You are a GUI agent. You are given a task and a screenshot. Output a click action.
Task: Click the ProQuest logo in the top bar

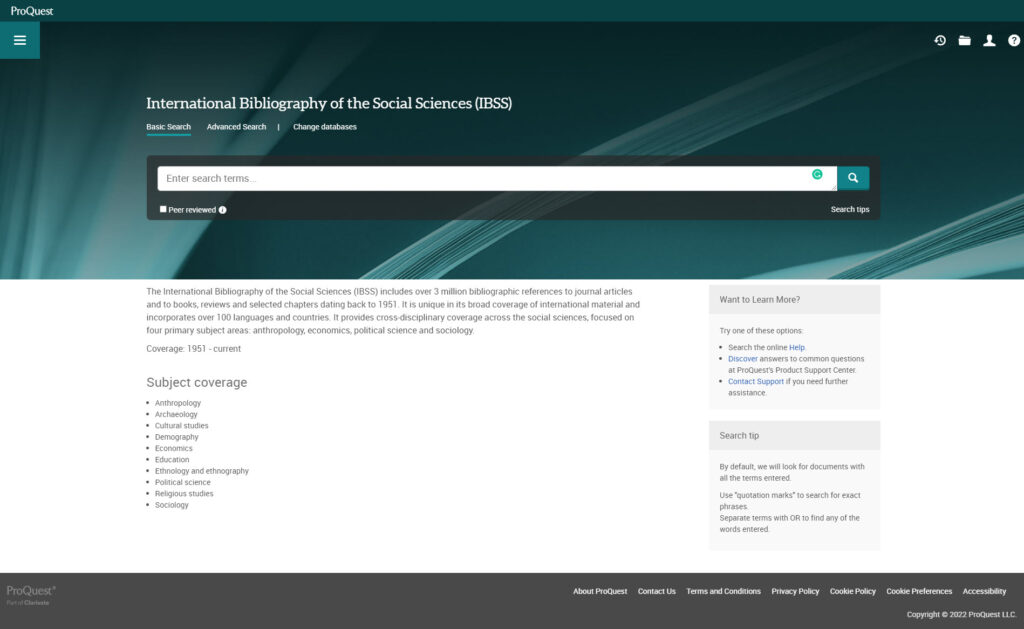click(31, 9)
